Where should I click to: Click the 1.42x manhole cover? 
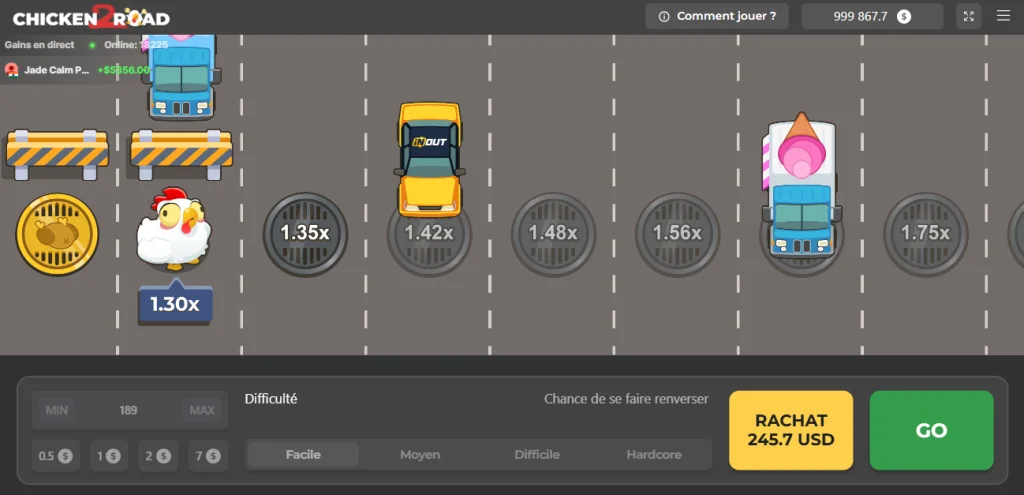tap(429, 233)
